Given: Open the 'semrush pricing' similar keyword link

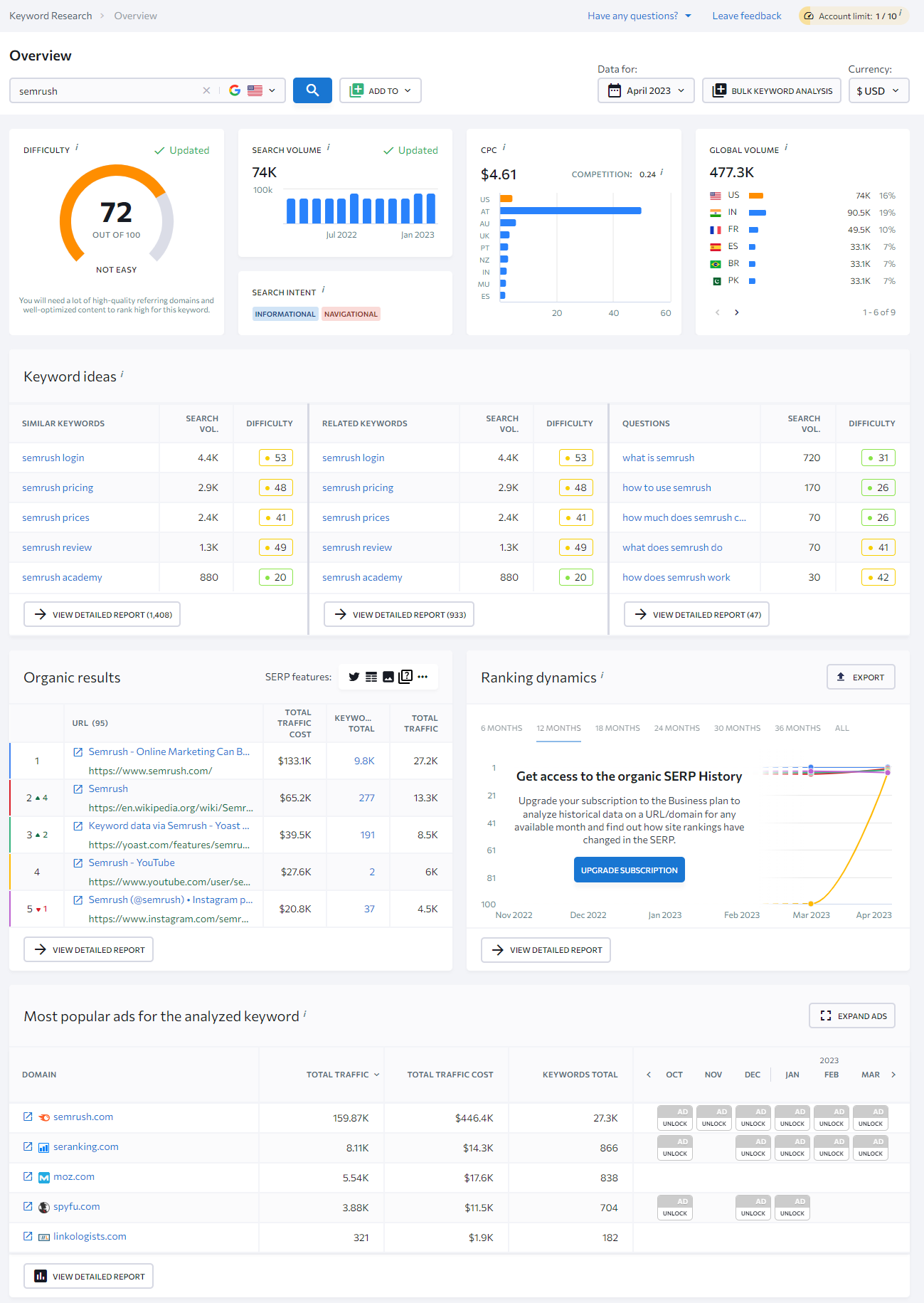Looking at the screenshot, I should pyautogui.click(x=58, y=487).
